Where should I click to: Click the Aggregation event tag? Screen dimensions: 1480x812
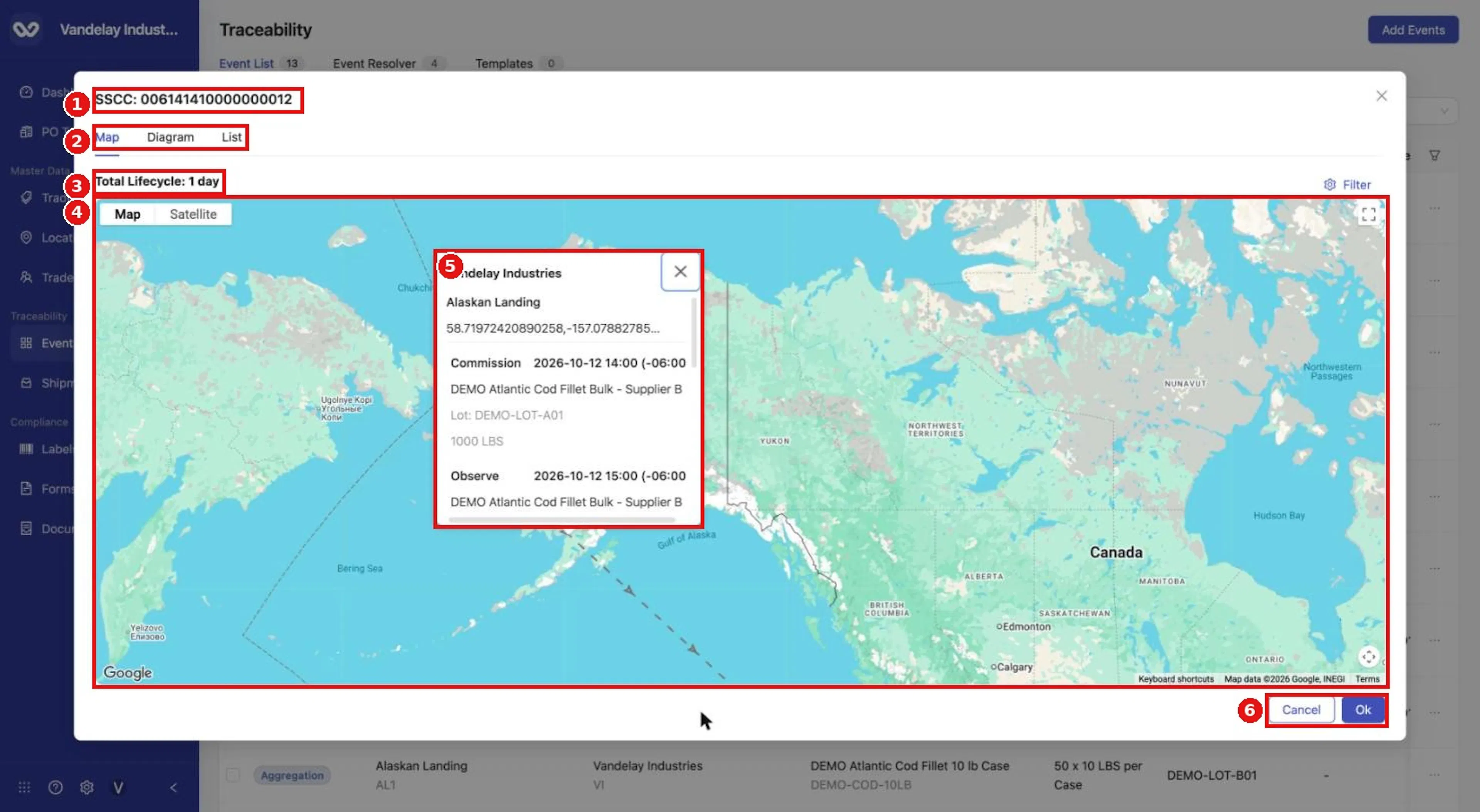pos(292,775)
